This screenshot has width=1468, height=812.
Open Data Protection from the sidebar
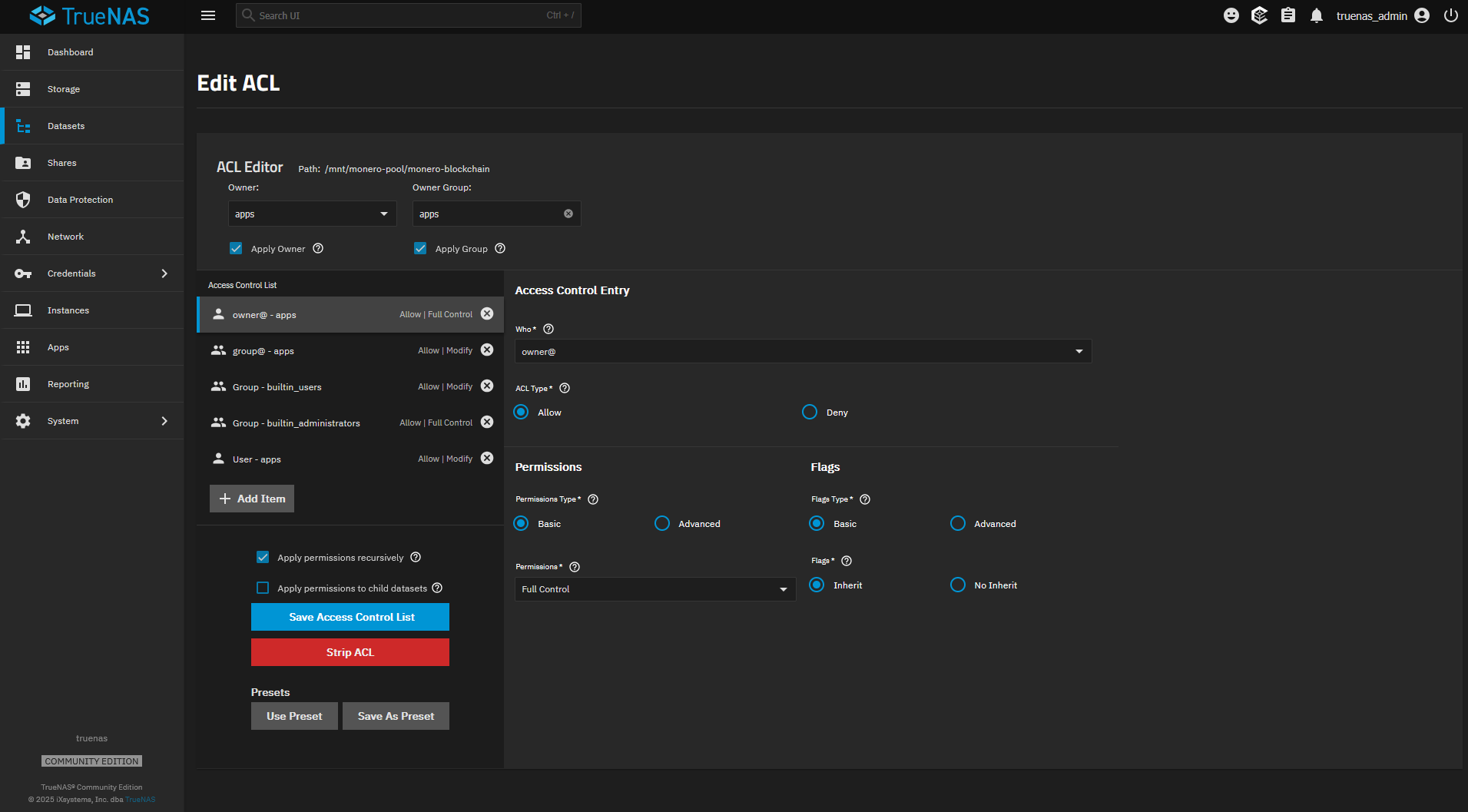pos(79,199)
